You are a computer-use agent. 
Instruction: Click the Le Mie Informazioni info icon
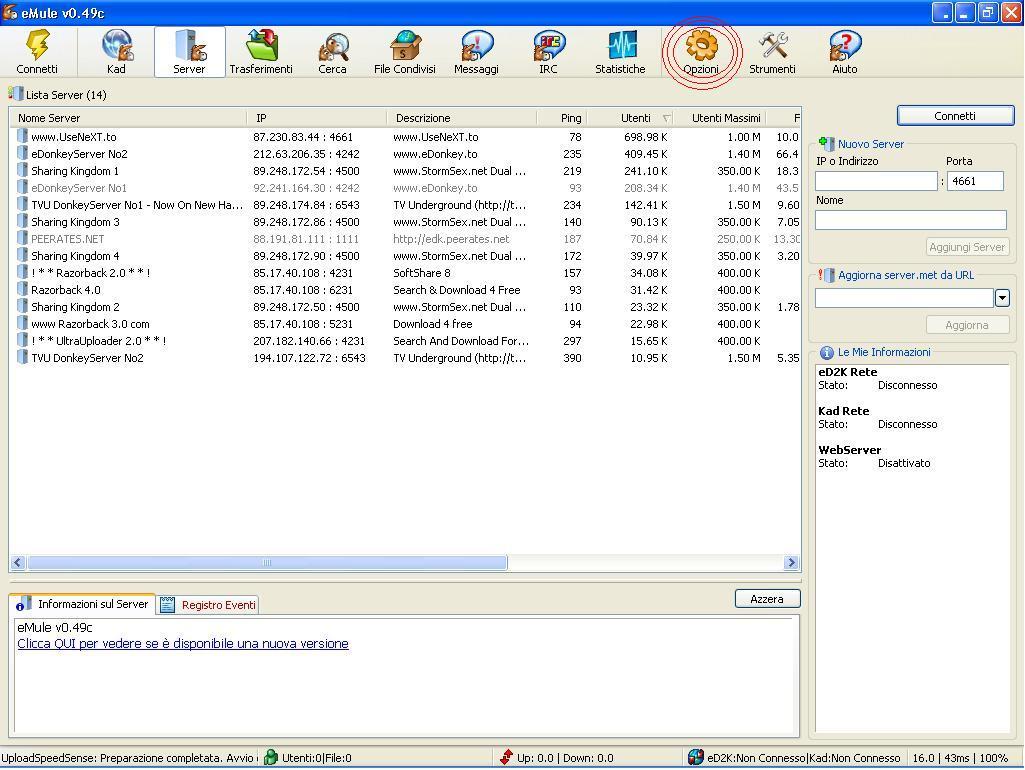[x=826, y=352]
